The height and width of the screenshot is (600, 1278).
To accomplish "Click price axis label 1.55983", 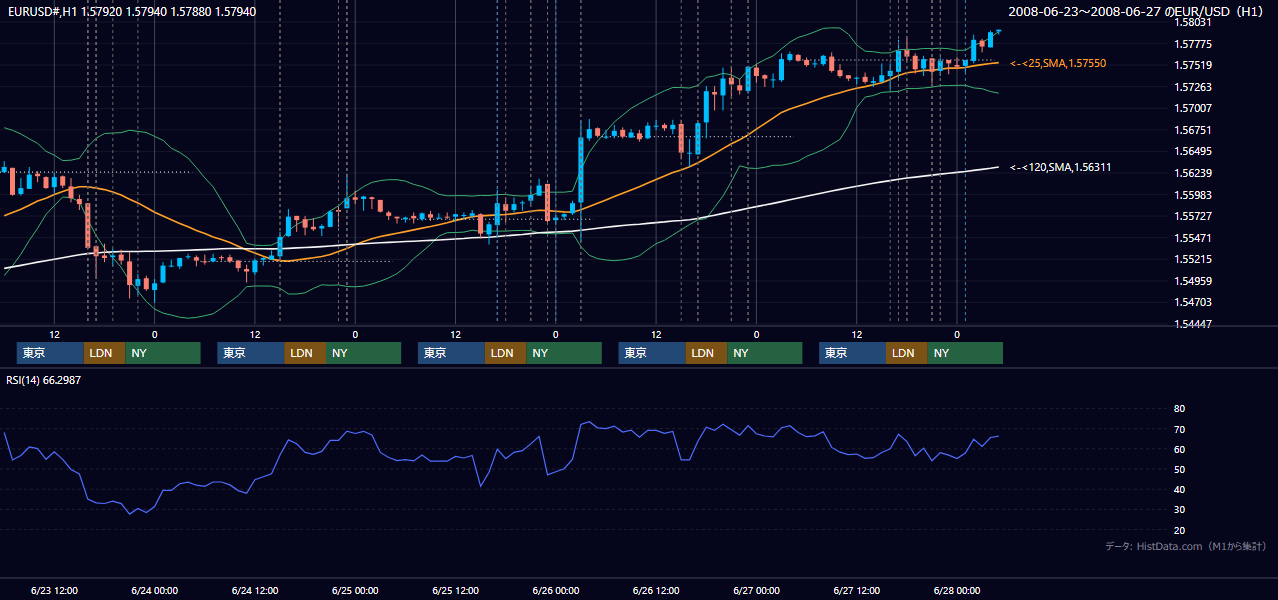I will pyautogui.click(x=1193, y=195).
